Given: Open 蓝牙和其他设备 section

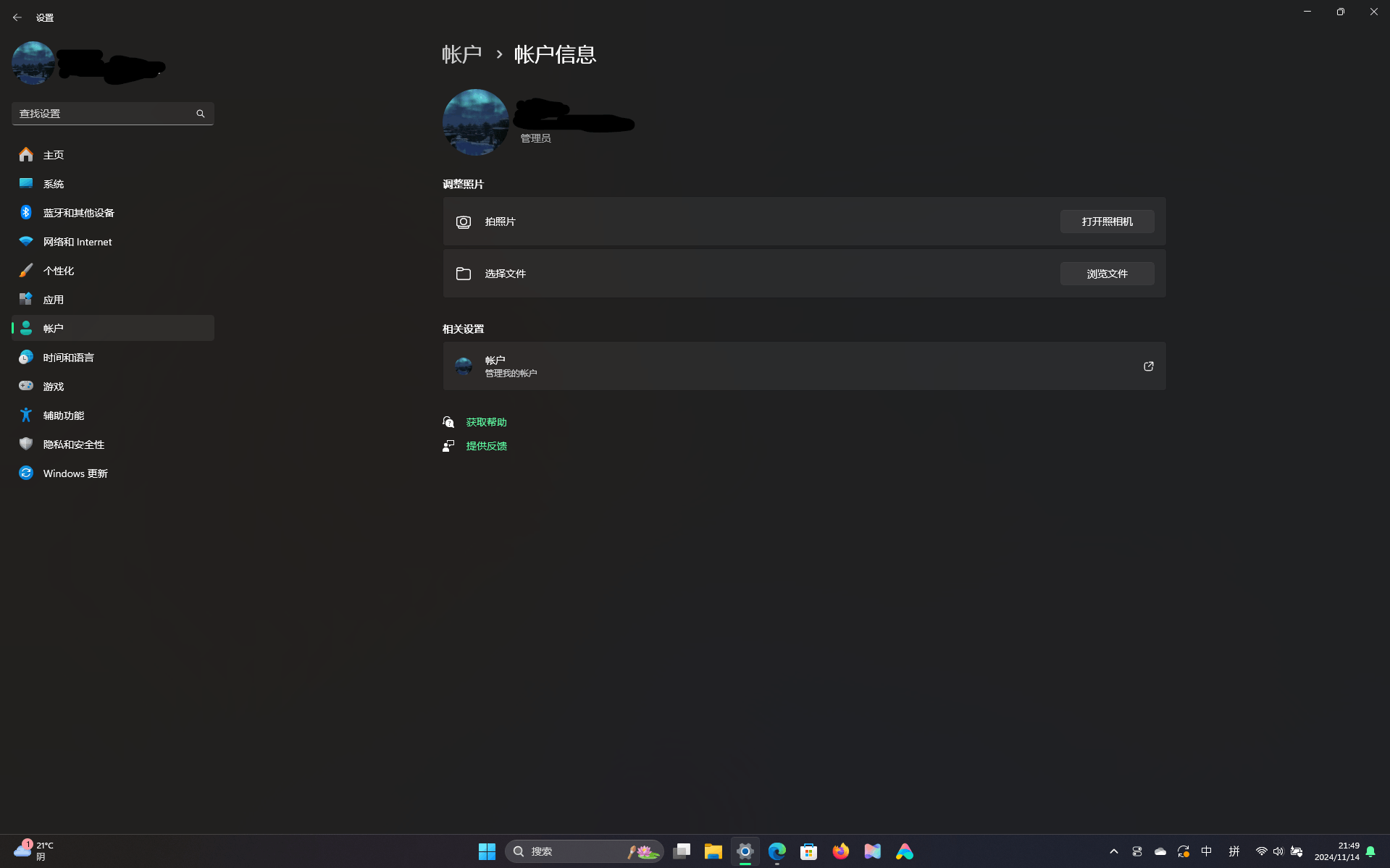Looking at the screenshot, I should (x=113, y=213).
